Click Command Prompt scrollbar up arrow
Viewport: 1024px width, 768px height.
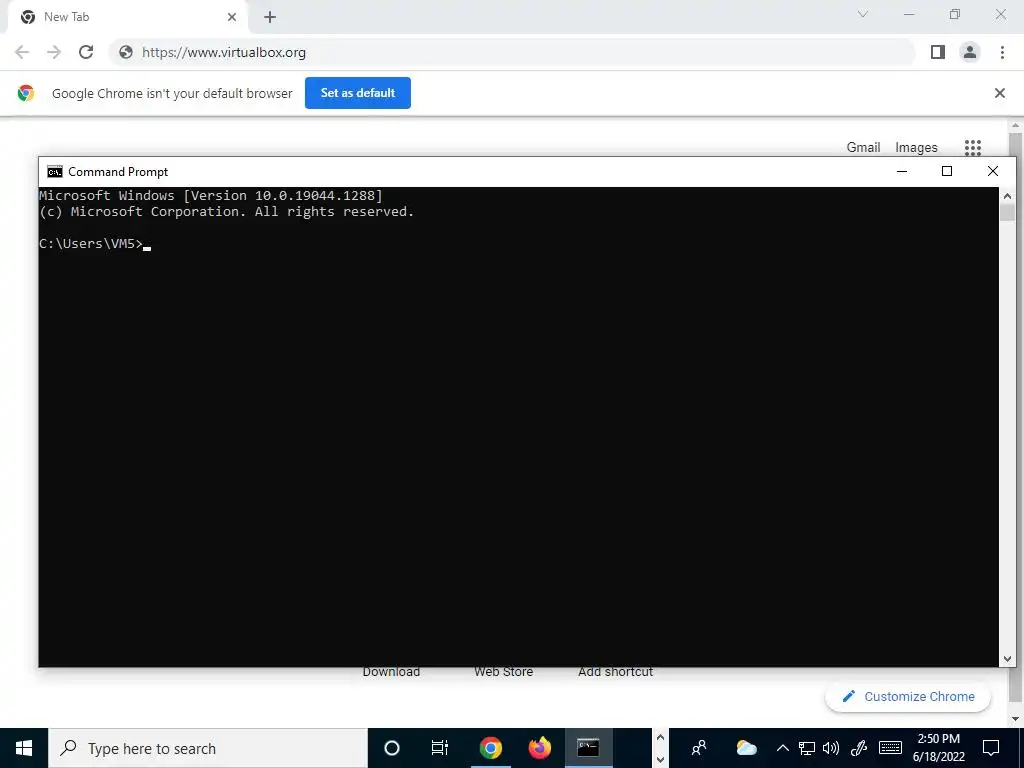click(1006, 195)
